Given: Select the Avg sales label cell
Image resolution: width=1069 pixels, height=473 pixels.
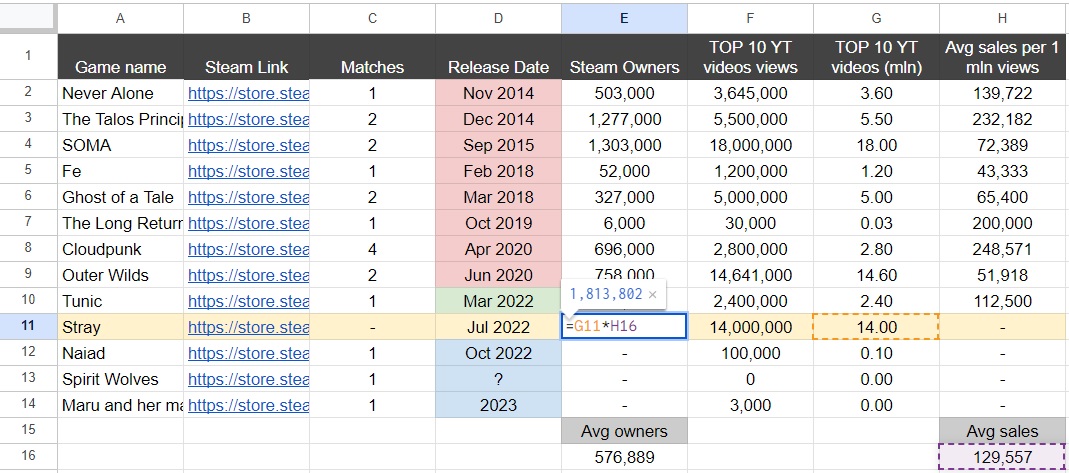Looking at the screenshot, I should pyautogui.click(x=1004, y=431).
